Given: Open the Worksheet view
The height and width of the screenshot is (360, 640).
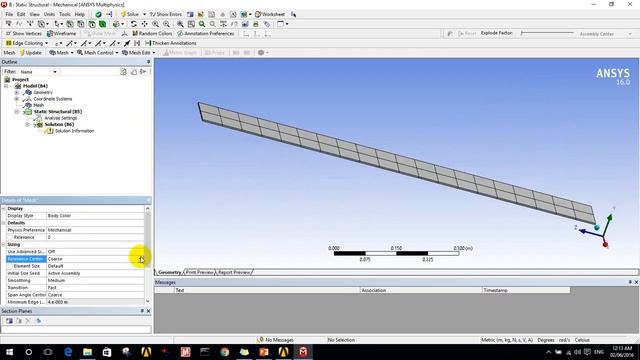Looking at the screenshot, I should [x=270, y=14].
